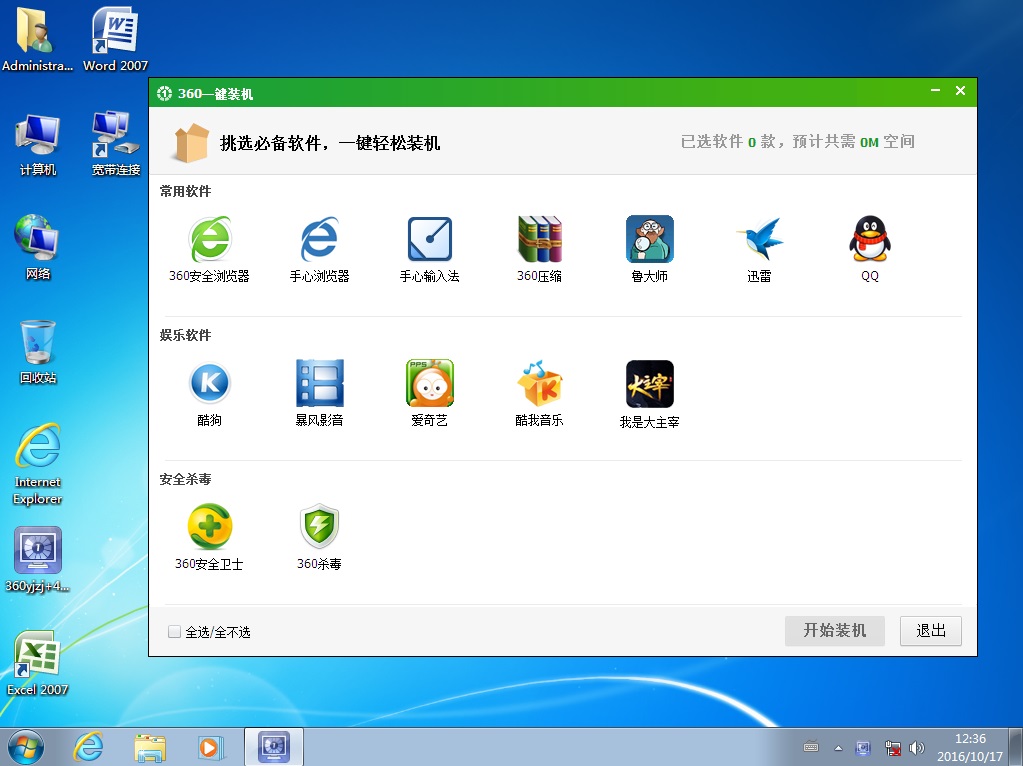The image size is (1023, 766).
Task: Select the 暴风影音 player icon
Action: point(319,384)
